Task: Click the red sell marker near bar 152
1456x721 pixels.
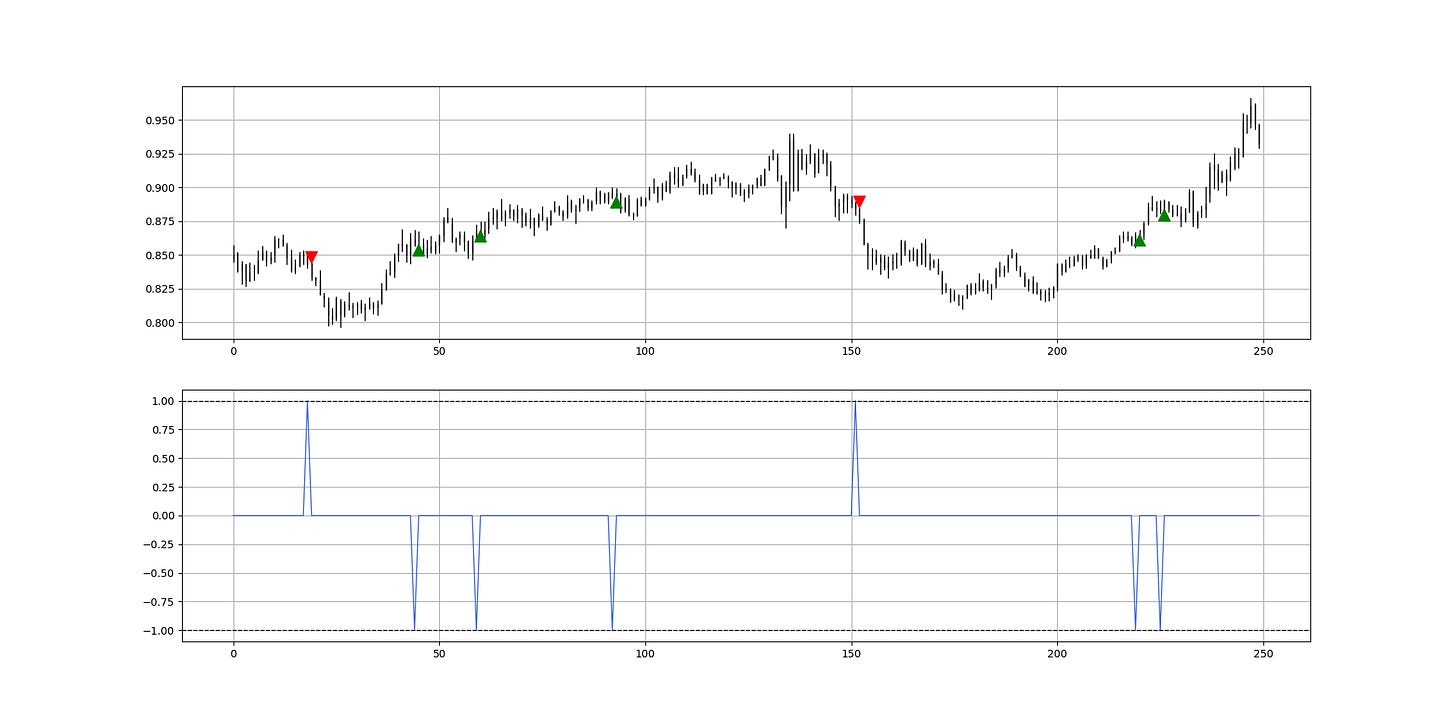Action: tap(859, 201)
